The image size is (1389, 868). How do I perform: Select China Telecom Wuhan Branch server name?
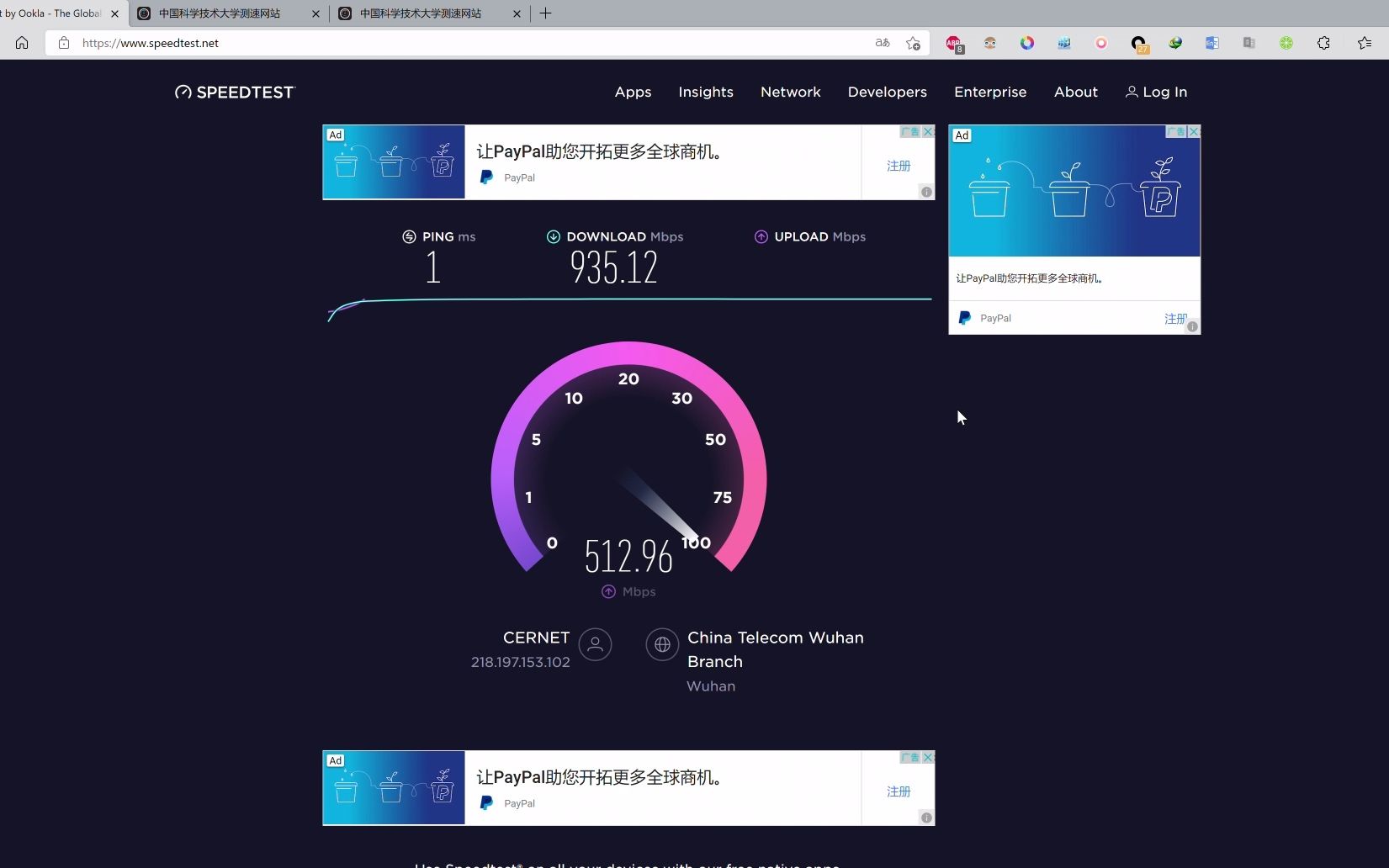tap(775, 649)
